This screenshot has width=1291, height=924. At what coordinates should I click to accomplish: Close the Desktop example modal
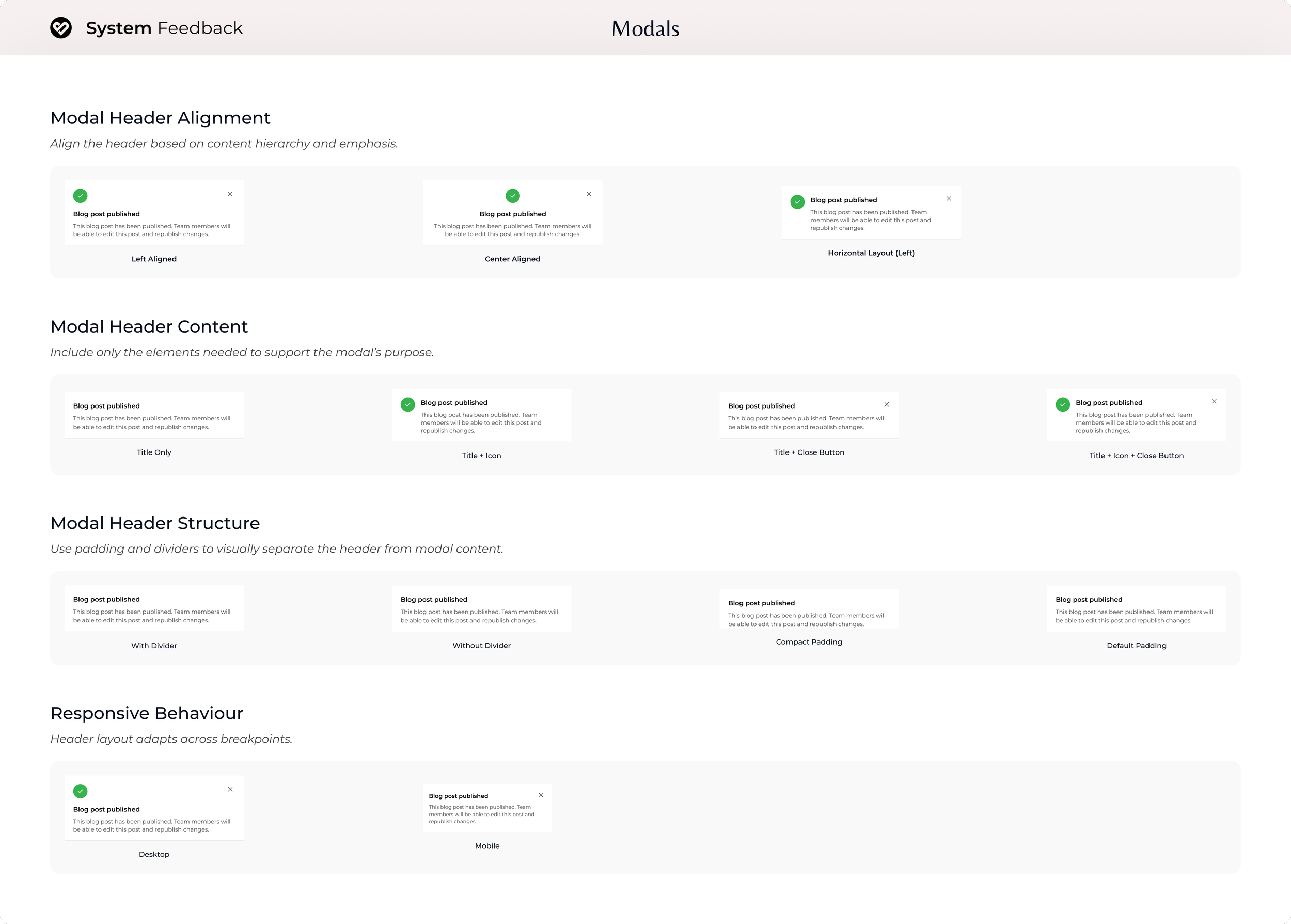[230, 789]
